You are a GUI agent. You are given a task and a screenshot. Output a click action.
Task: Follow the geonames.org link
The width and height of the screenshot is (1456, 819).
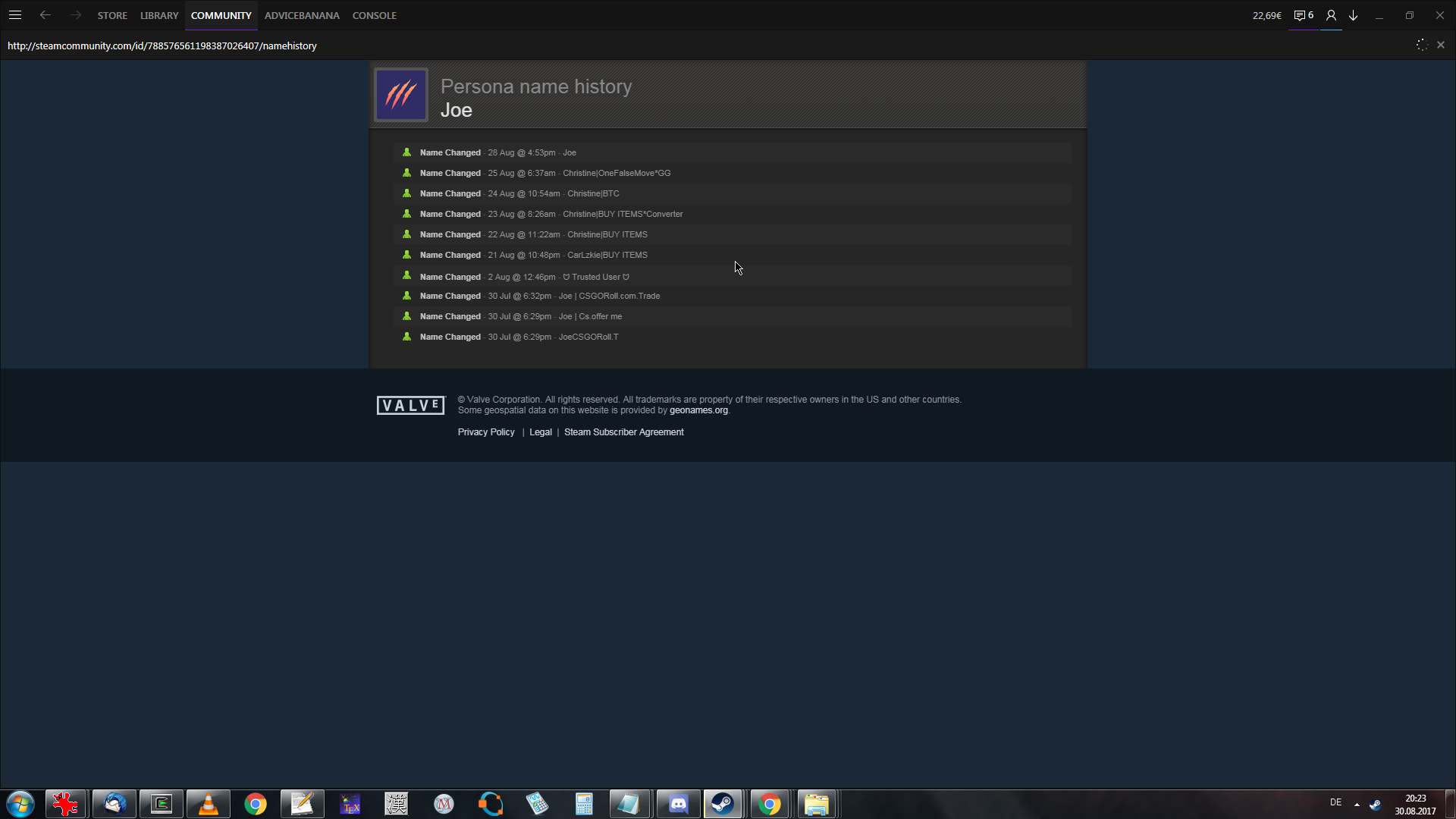[698, 410]
